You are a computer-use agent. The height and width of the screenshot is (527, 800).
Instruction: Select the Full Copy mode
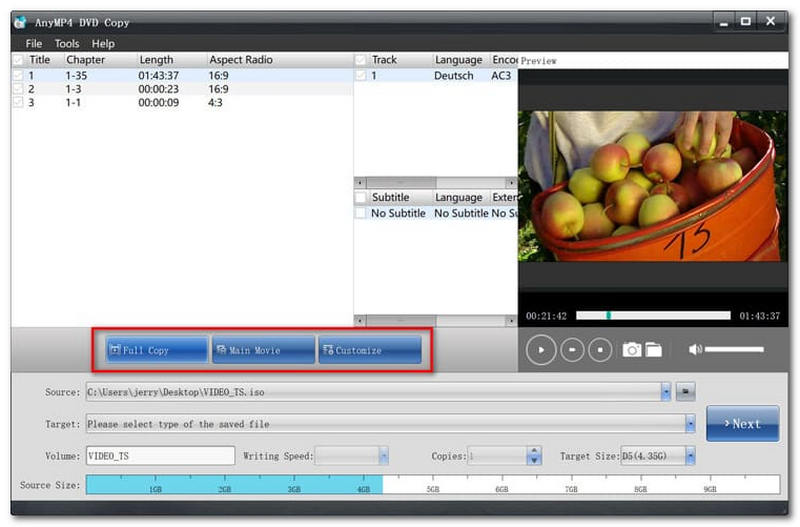(x=158, y=350)
